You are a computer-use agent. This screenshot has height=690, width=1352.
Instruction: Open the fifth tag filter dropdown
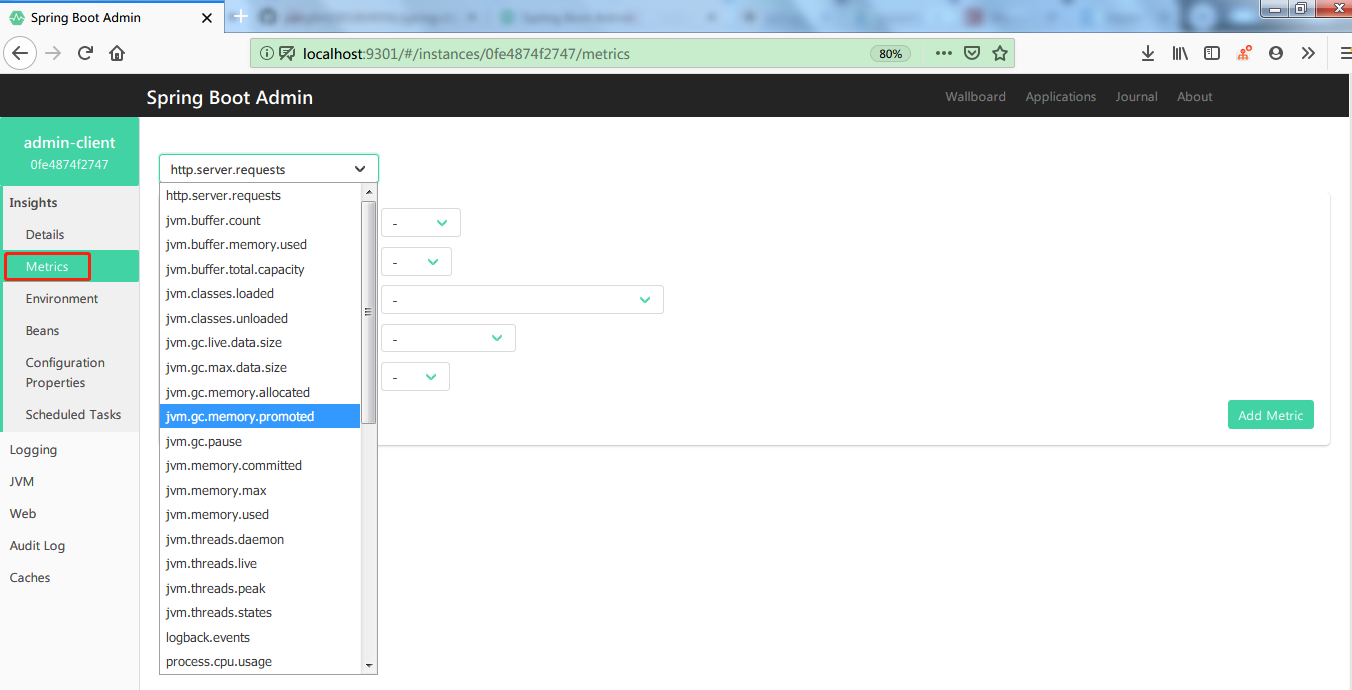click(x=415, y=377)
